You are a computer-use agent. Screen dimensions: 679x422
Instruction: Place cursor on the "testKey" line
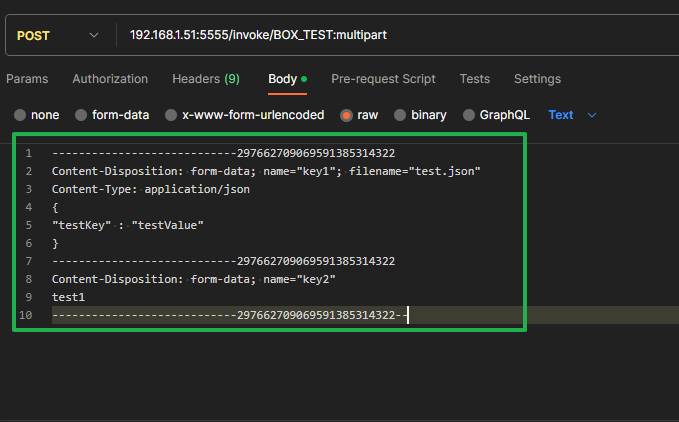128,225
